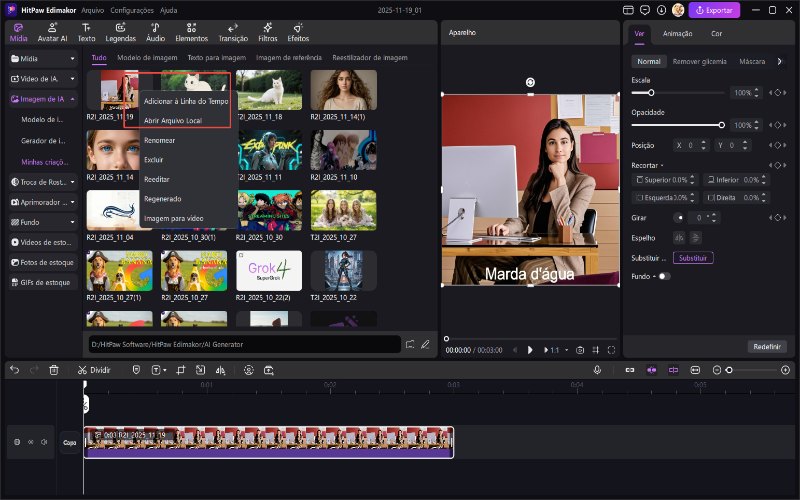Screen dimensions: 800x500
Task: Take a snapshot with the preview camera icon
Action: (x=579, y=350)
